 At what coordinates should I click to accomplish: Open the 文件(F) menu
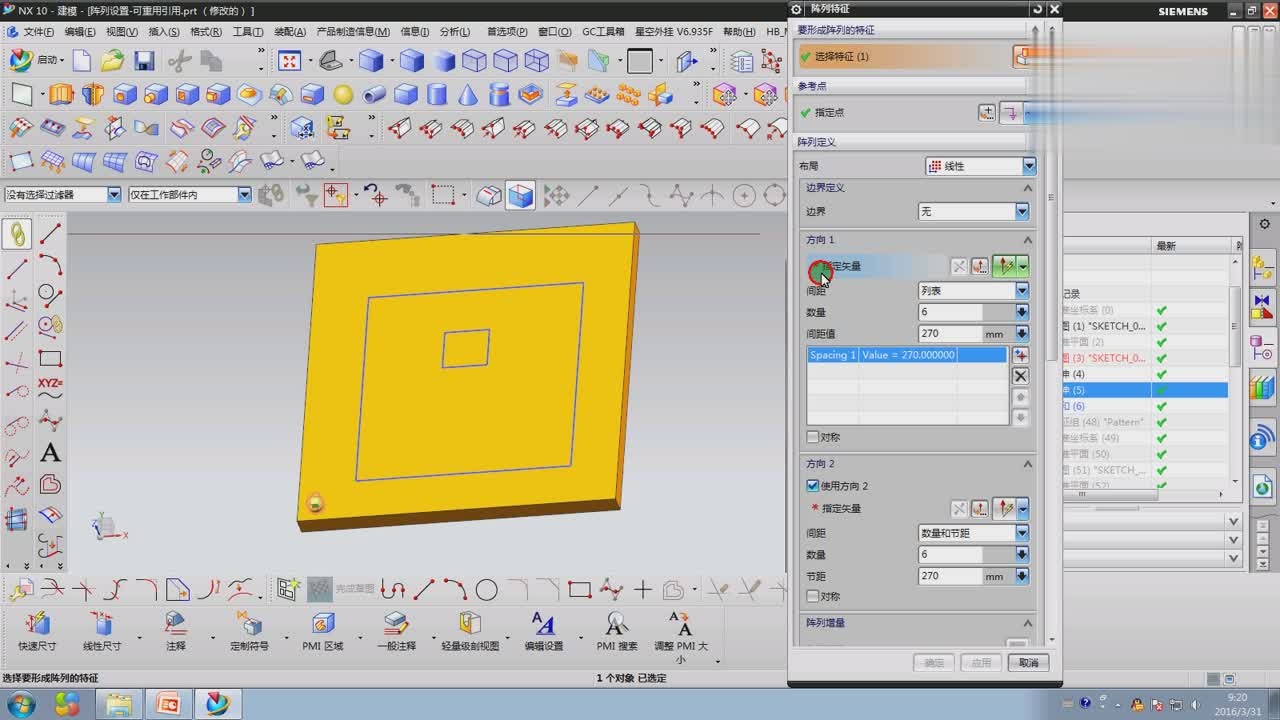click(38, 32)
